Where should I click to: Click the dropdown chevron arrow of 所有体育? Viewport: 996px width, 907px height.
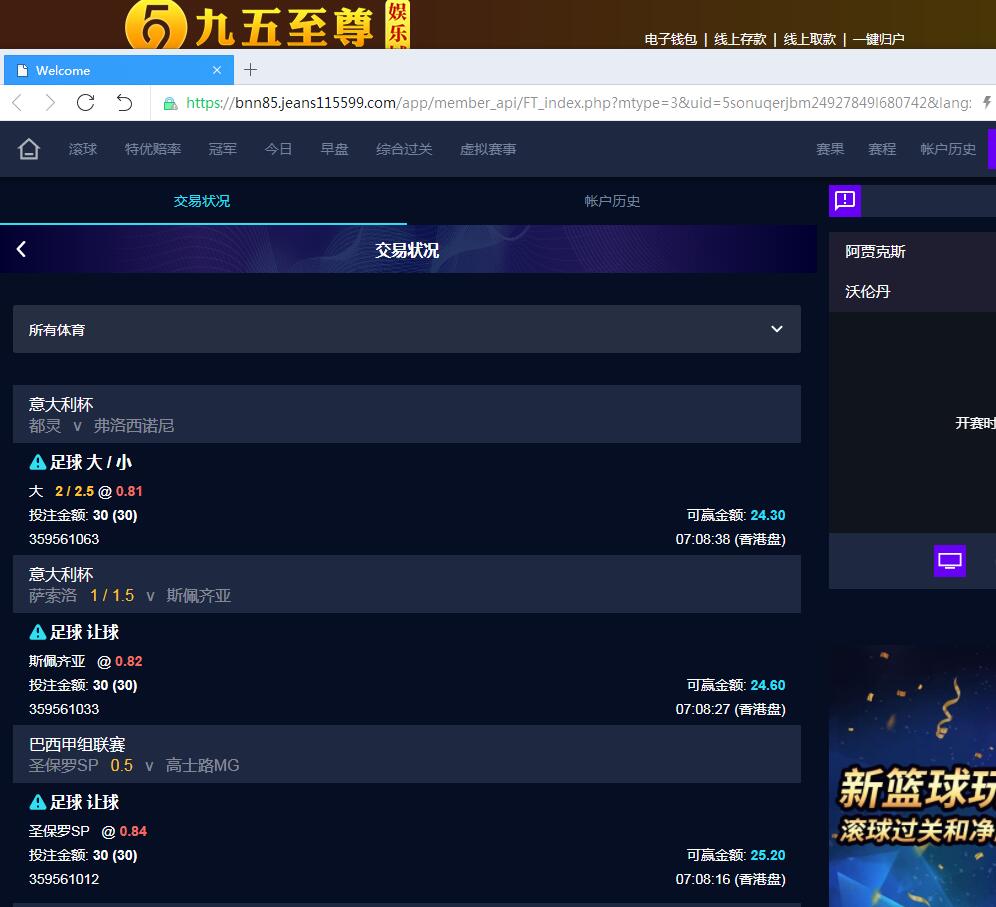coord(776,329)
